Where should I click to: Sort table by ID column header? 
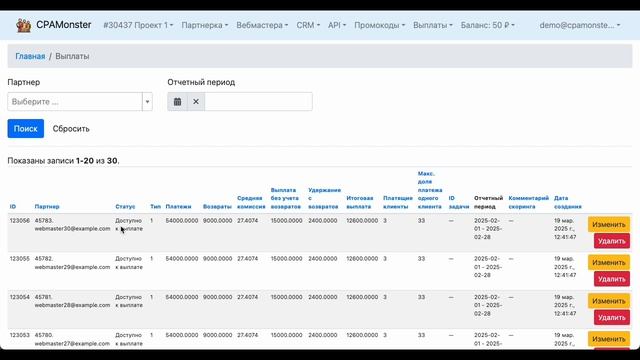tap(13, 207)
